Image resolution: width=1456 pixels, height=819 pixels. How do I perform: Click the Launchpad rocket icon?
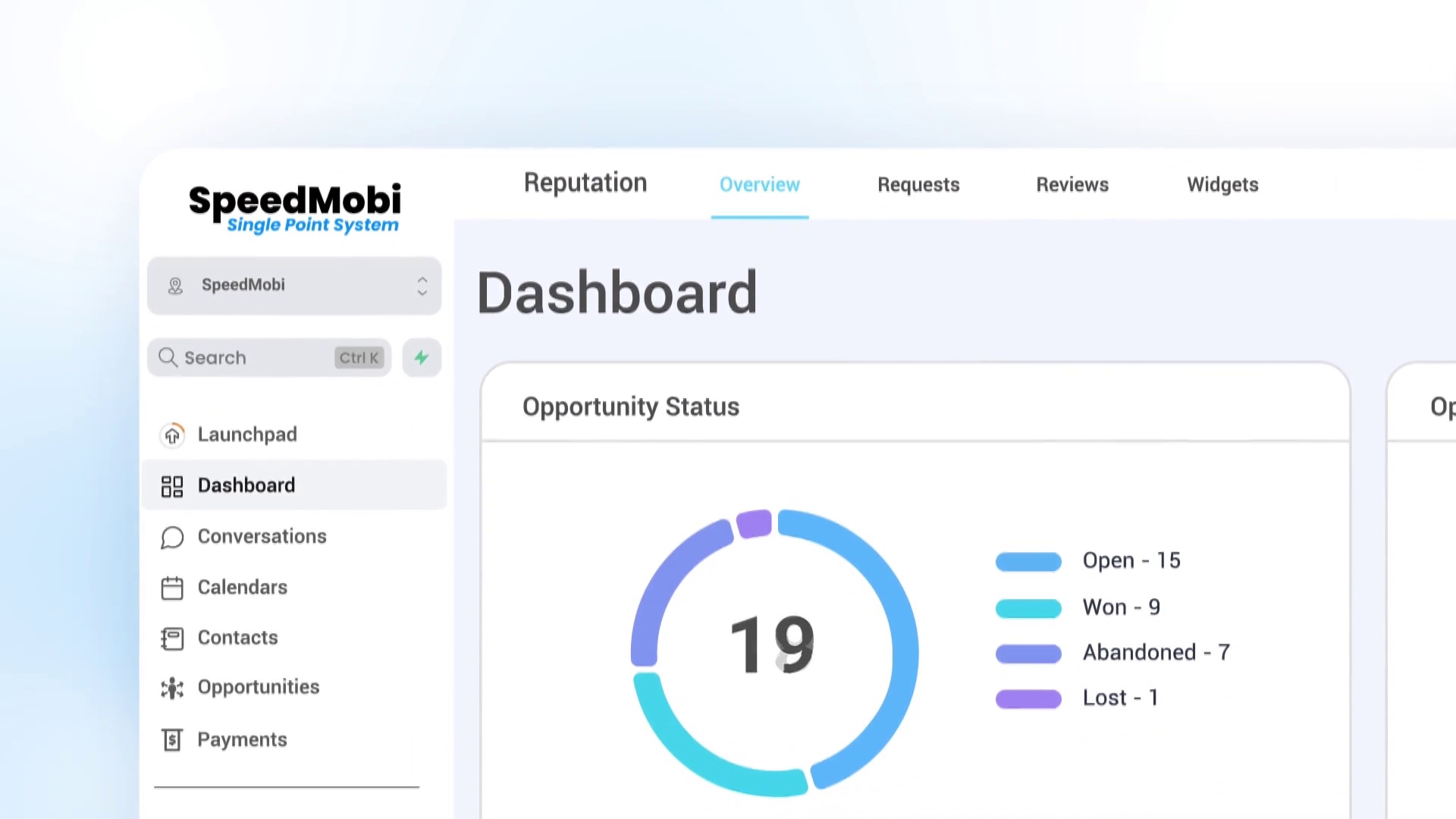pyautogui.click(x=172, y=435)
